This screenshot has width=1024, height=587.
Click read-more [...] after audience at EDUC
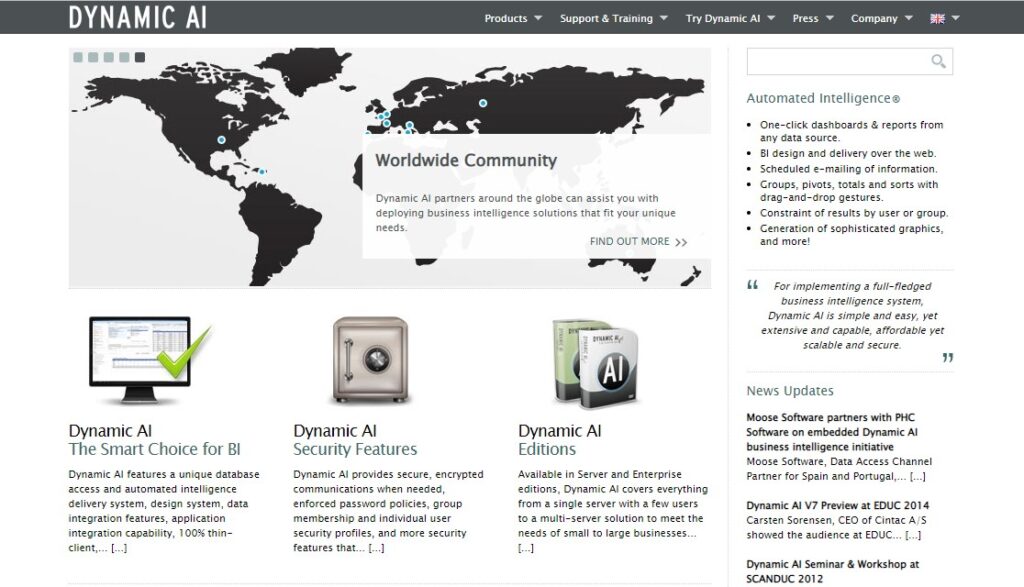pyautogui.click(x=913, y=535)
